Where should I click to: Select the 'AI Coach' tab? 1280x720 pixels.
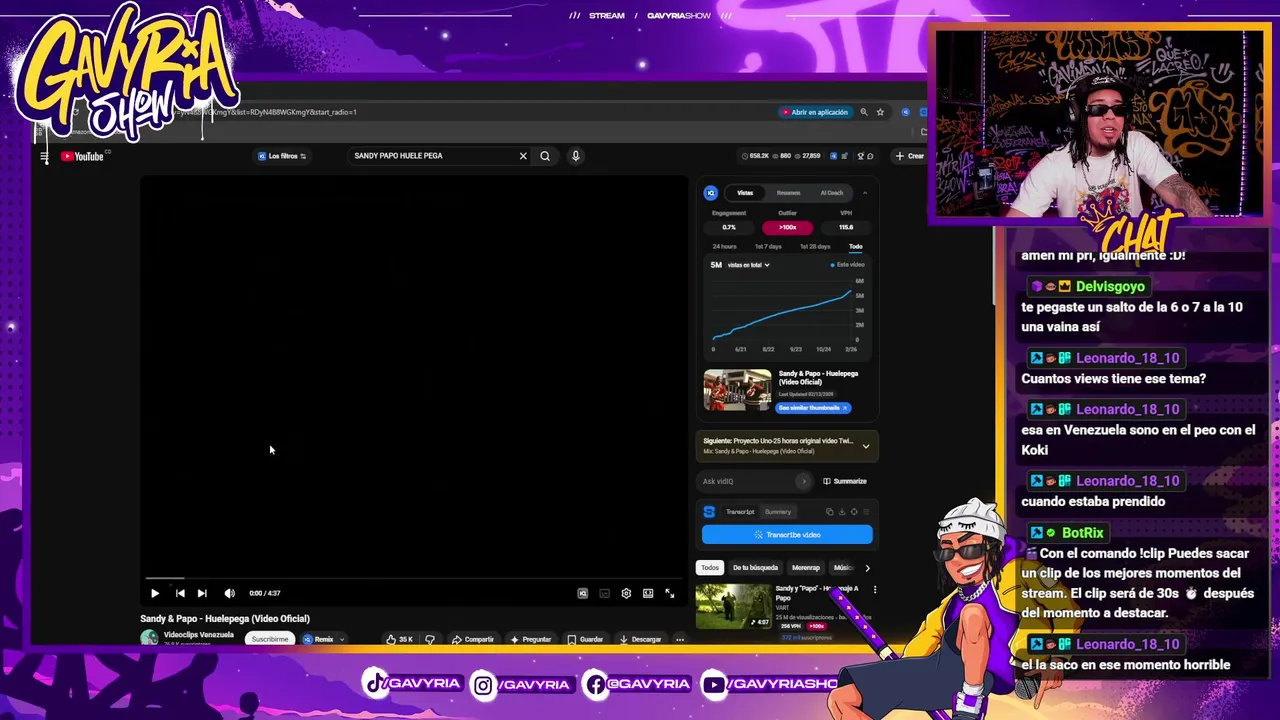831,193
